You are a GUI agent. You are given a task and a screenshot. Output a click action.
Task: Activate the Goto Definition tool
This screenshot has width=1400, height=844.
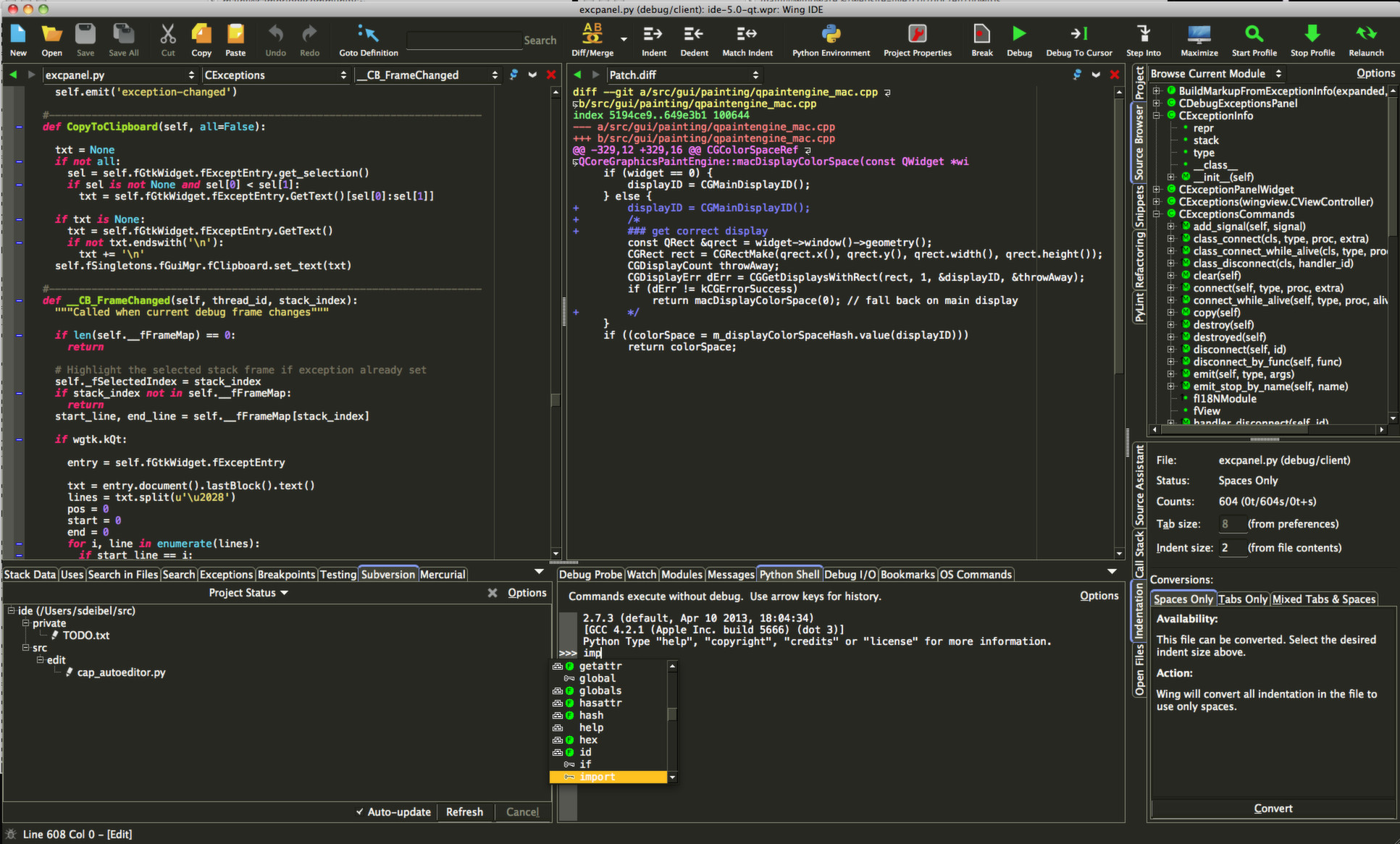click(x=367, y=34)
